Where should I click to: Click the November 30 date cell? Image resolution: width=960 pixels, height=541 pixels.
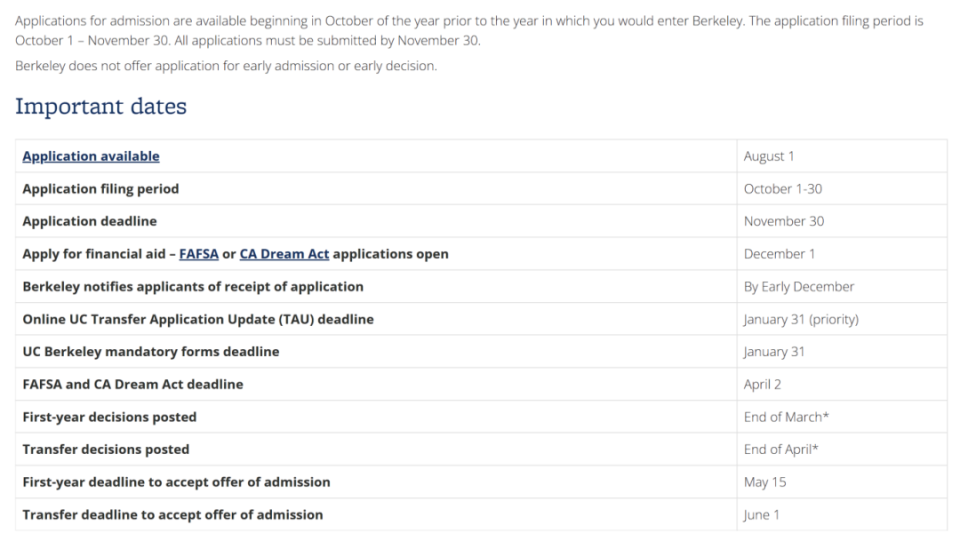[x=784, y=221]
